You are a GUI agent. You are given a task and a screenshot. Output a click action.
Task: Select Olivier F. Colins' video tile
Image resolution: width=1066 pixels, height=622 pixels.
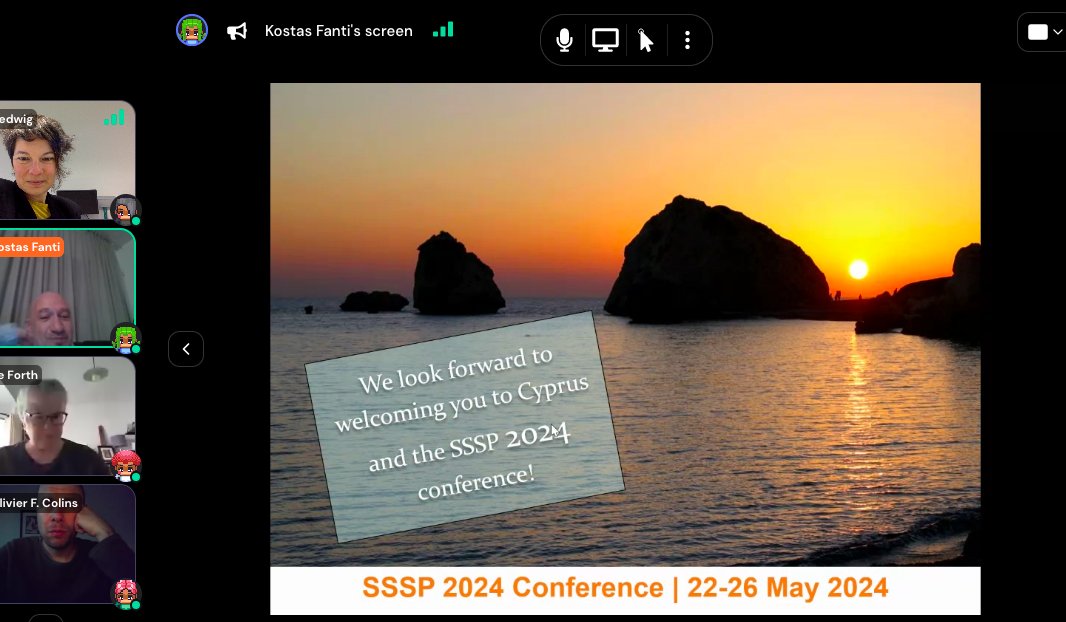click(x=67, y=544)
